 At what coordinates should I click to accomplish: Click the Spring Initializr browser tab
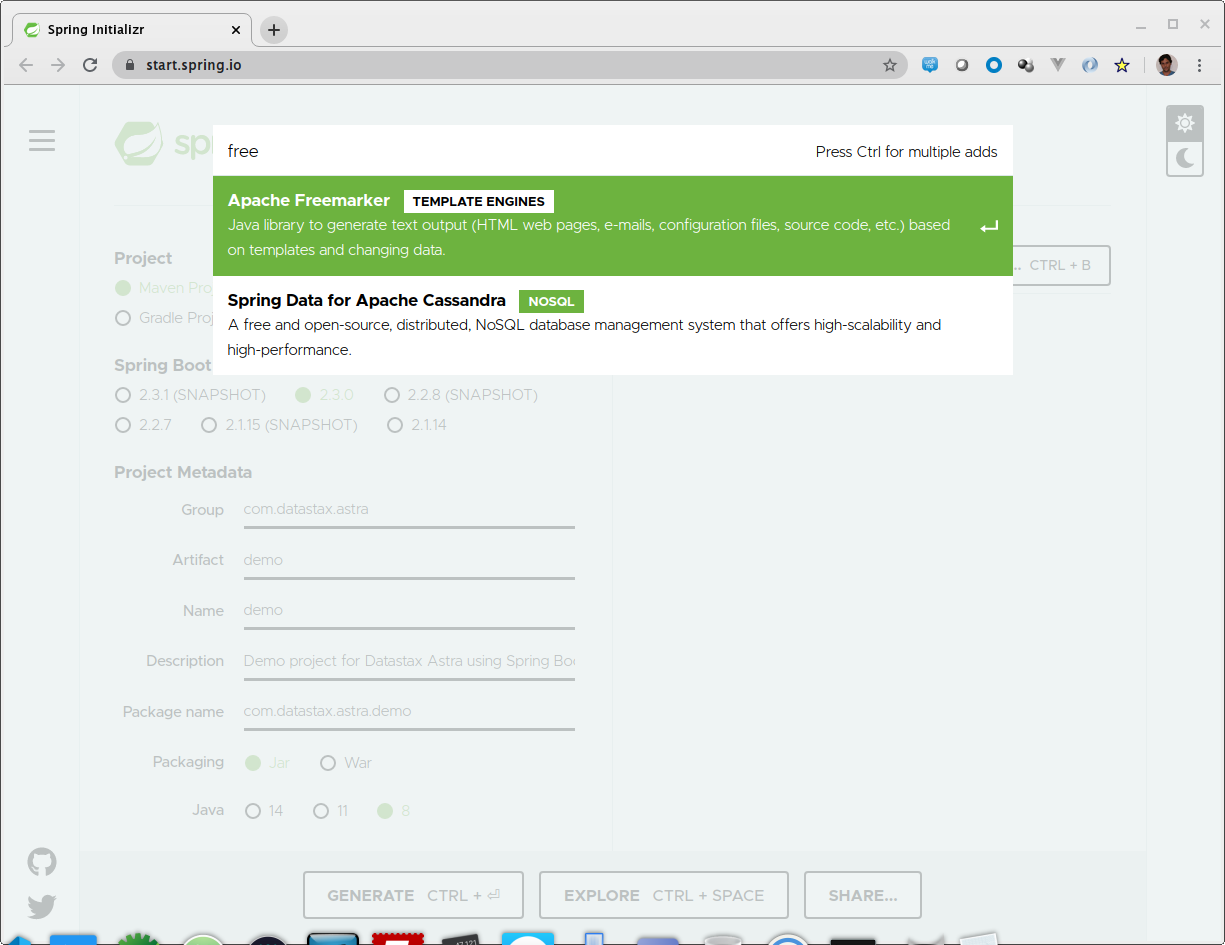132,30
